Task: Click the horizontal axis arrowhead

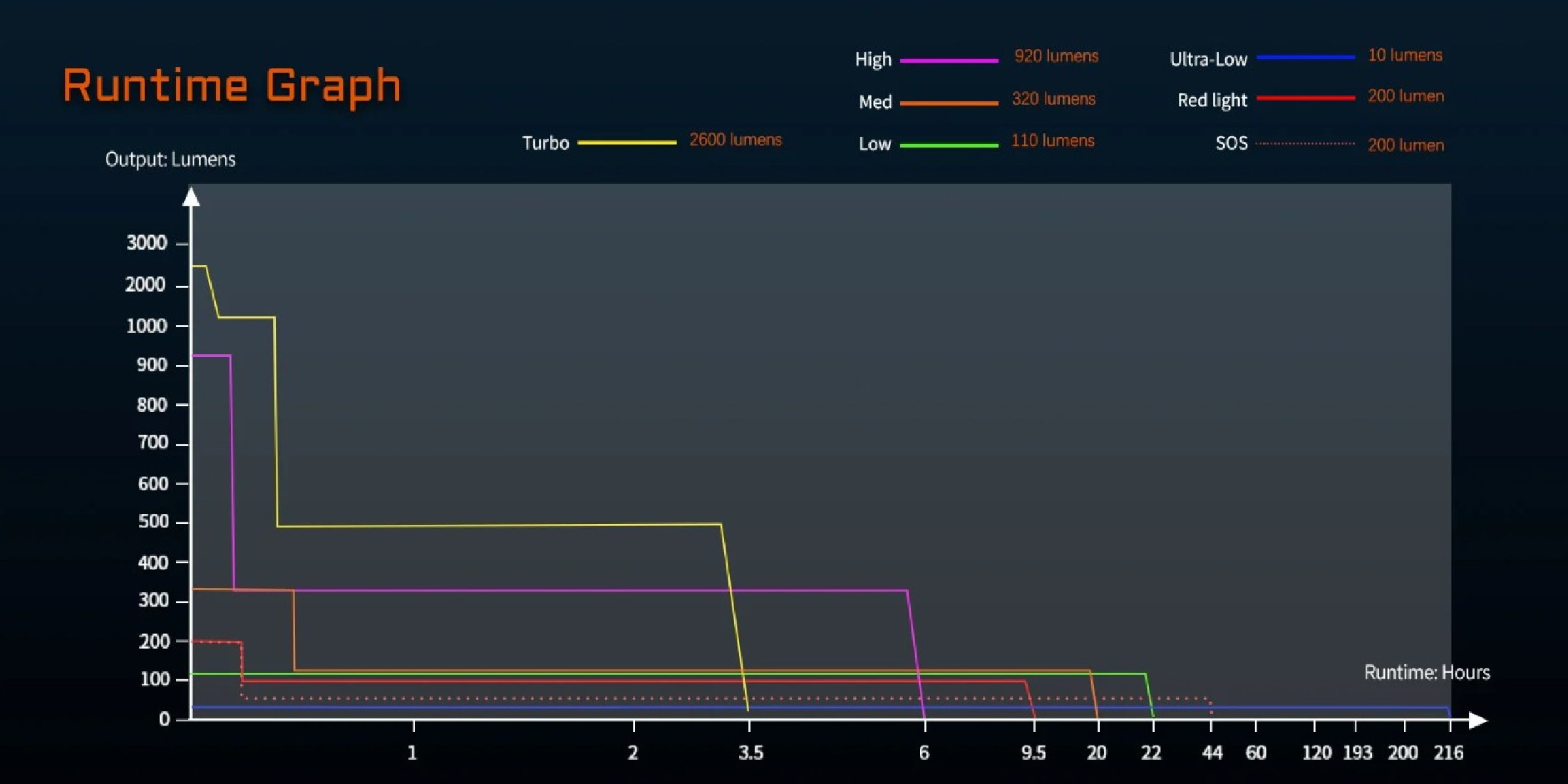Action: pos(1478,721)
